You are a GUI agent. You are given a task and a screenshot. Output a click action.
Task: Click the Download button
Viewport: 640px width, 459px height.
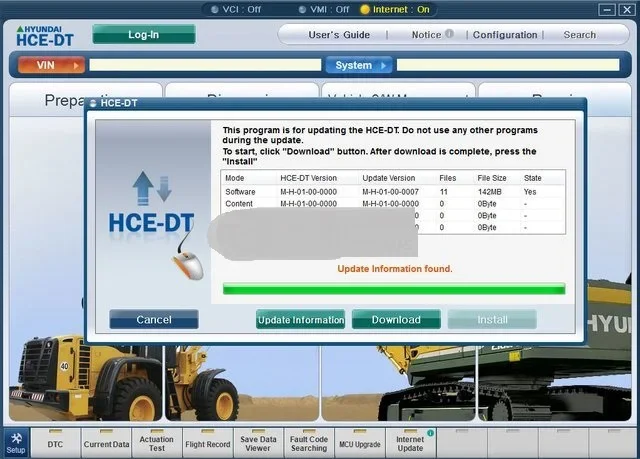396,319
